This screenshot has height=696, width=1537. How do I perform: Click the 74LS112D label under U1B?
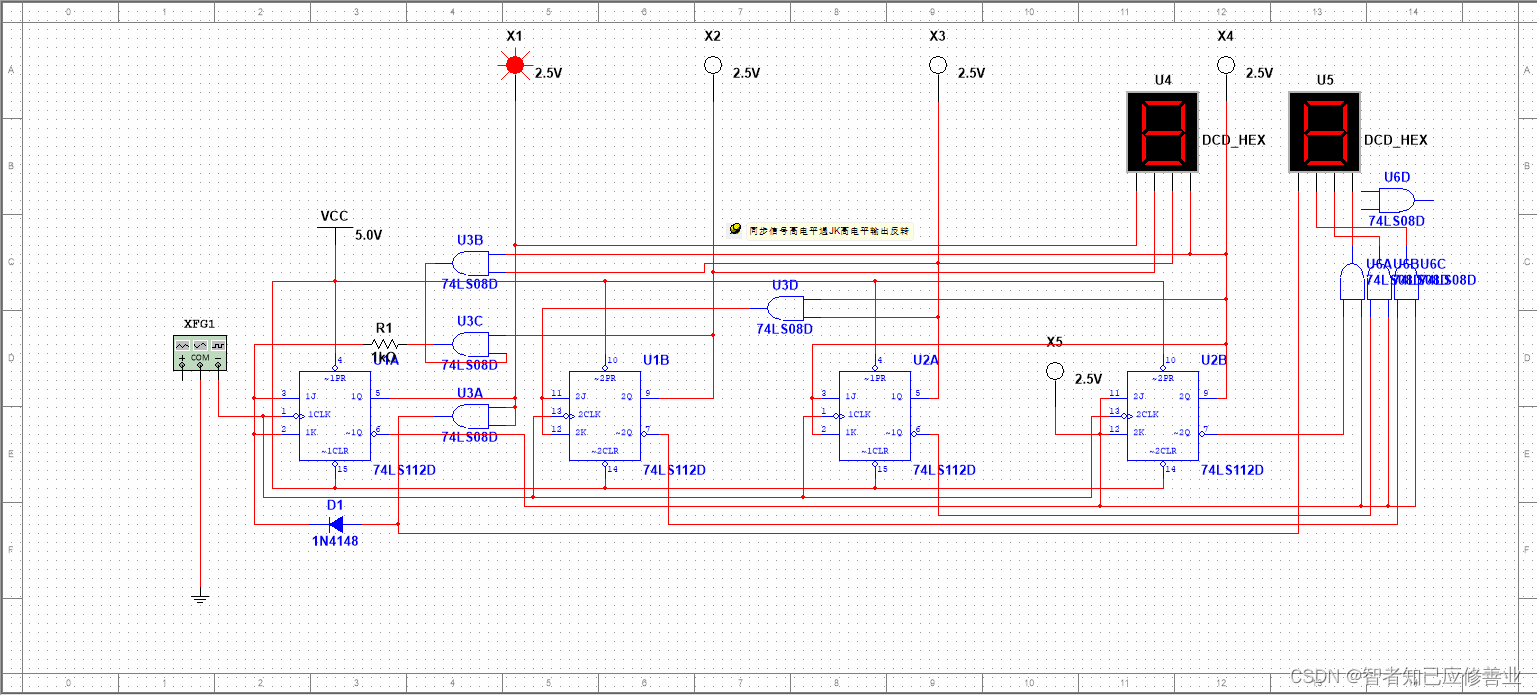click(x=674, y=470)
